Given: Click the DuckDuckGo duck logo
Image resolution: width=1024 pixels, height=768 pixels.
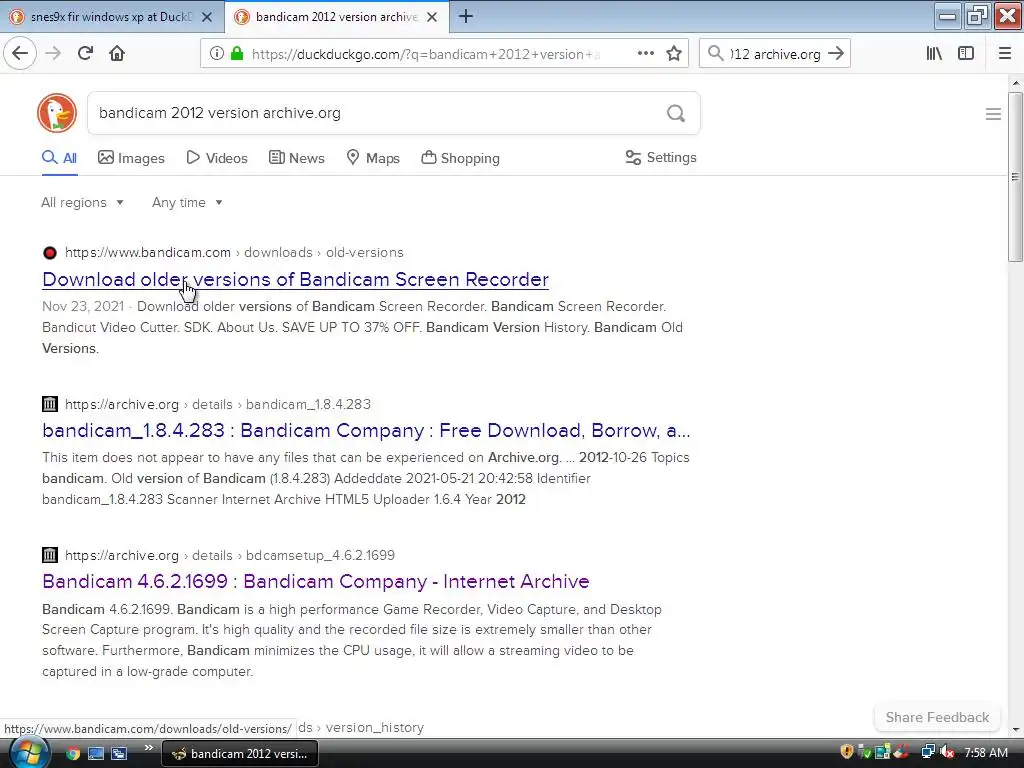Looking at the screenshot, I should coord(57,113).
